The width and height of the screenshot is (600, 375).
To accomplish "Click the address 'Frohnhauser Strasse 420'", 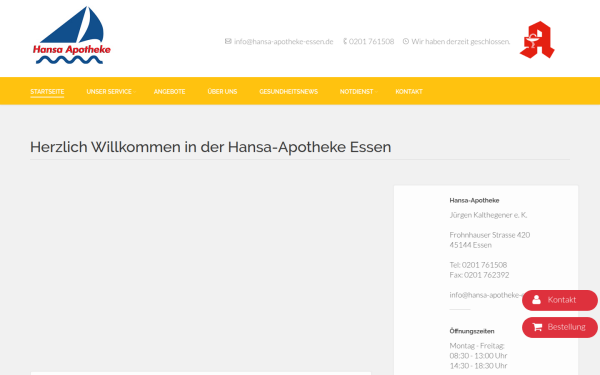I will click(489, 235).
